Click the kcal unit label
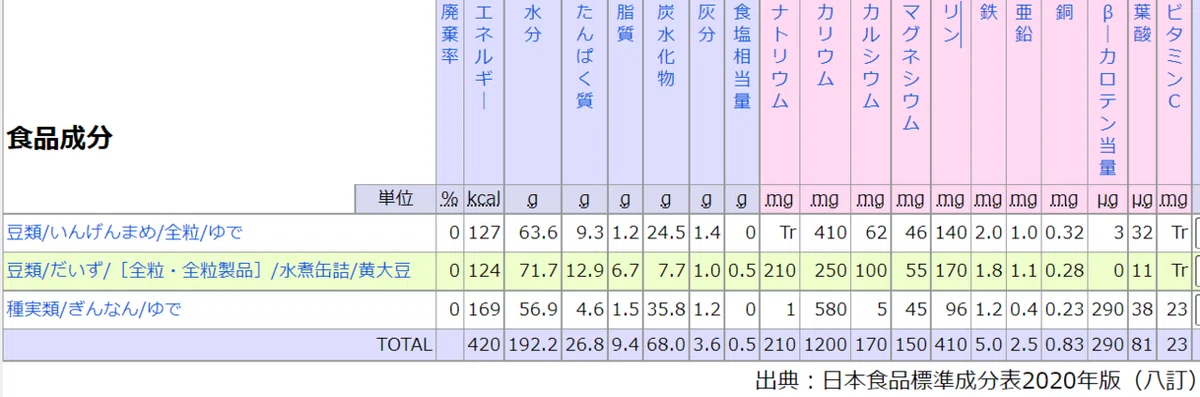Image resolution: width=1200 pixels, height=397 pixels. click(484, 200)
